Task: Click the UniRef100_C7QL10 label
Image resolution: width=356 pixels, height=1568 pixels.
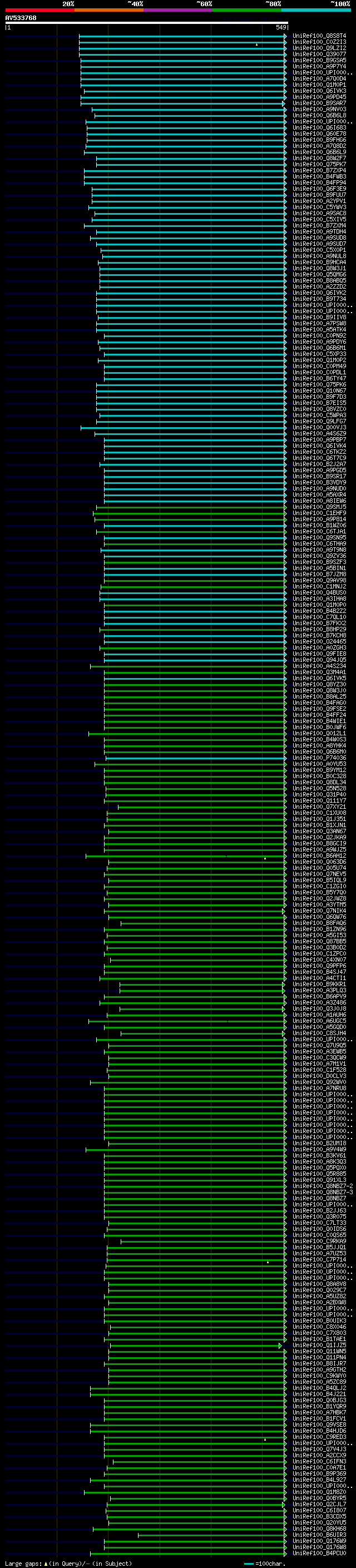Action: pyautogui.click(x=319, y=617)
